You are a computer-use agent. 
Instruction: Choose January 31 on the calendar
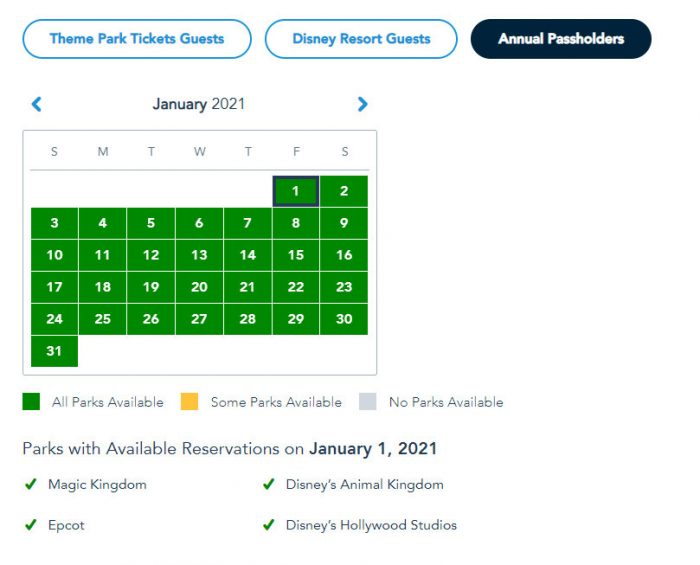54,351
